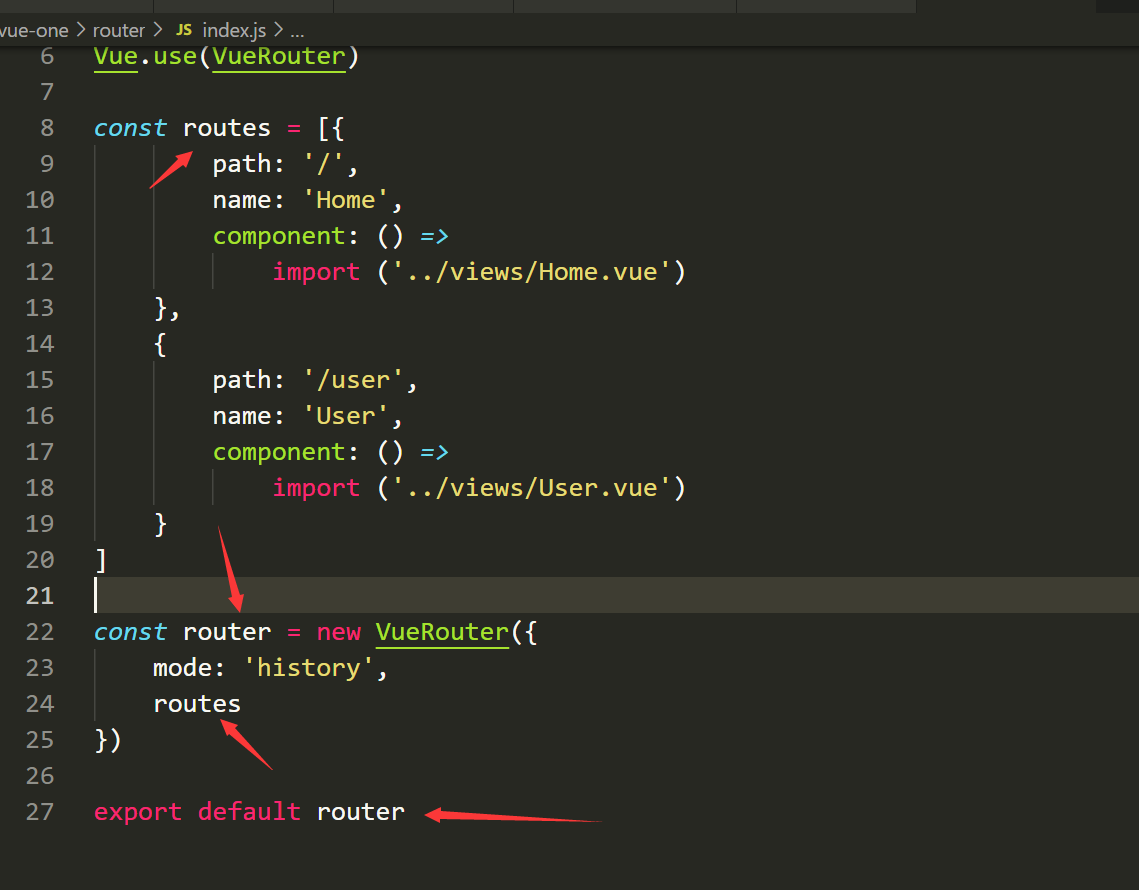This screenshot has height=890, width=1139.
Task: Click the 'default' keyword on line 27
Action: pyautogui.click(x=249, y=812)
